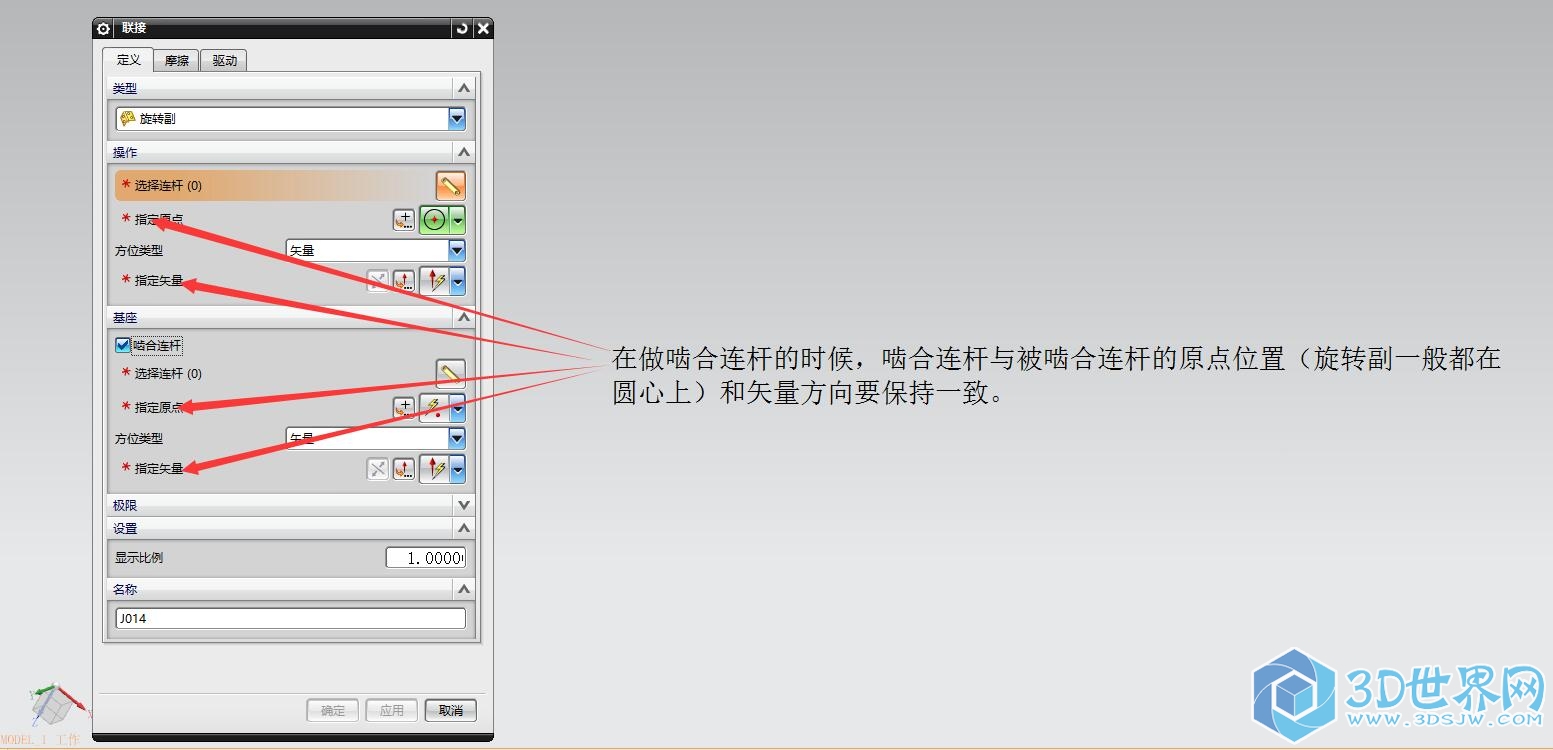Click the select link icon in 基座
The height and width of the screenshot is (750, 1553).
pyautogui.click(x=451, y=374)
